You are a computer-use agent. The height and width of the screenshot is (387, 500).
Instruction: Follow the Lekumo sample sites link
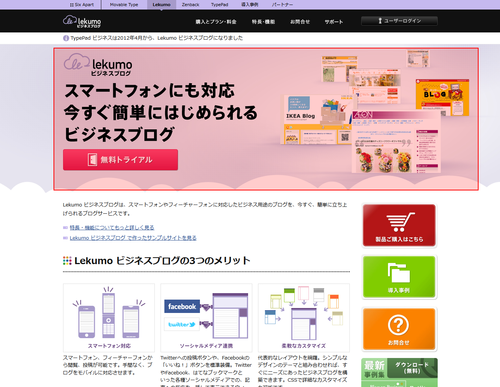[133, 238]
